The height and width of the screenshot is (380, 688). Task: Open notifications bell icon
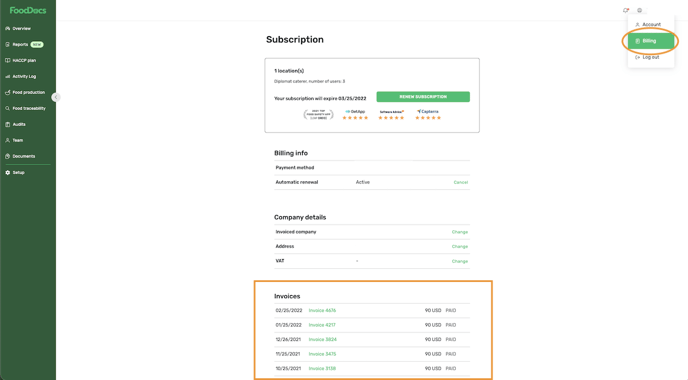[x=626, y=10]
